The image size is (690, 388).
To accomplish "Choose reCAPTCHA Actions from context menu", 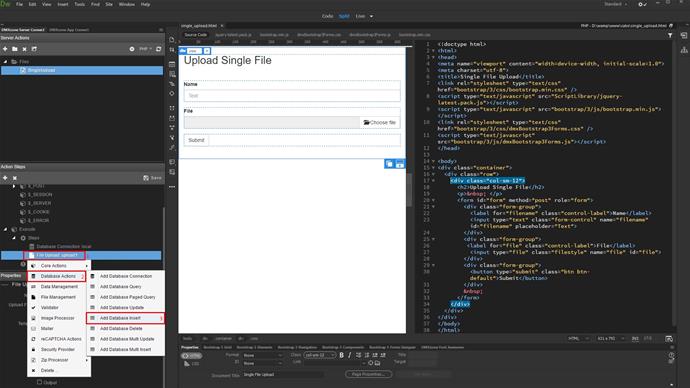I will [x=59, y=339].
